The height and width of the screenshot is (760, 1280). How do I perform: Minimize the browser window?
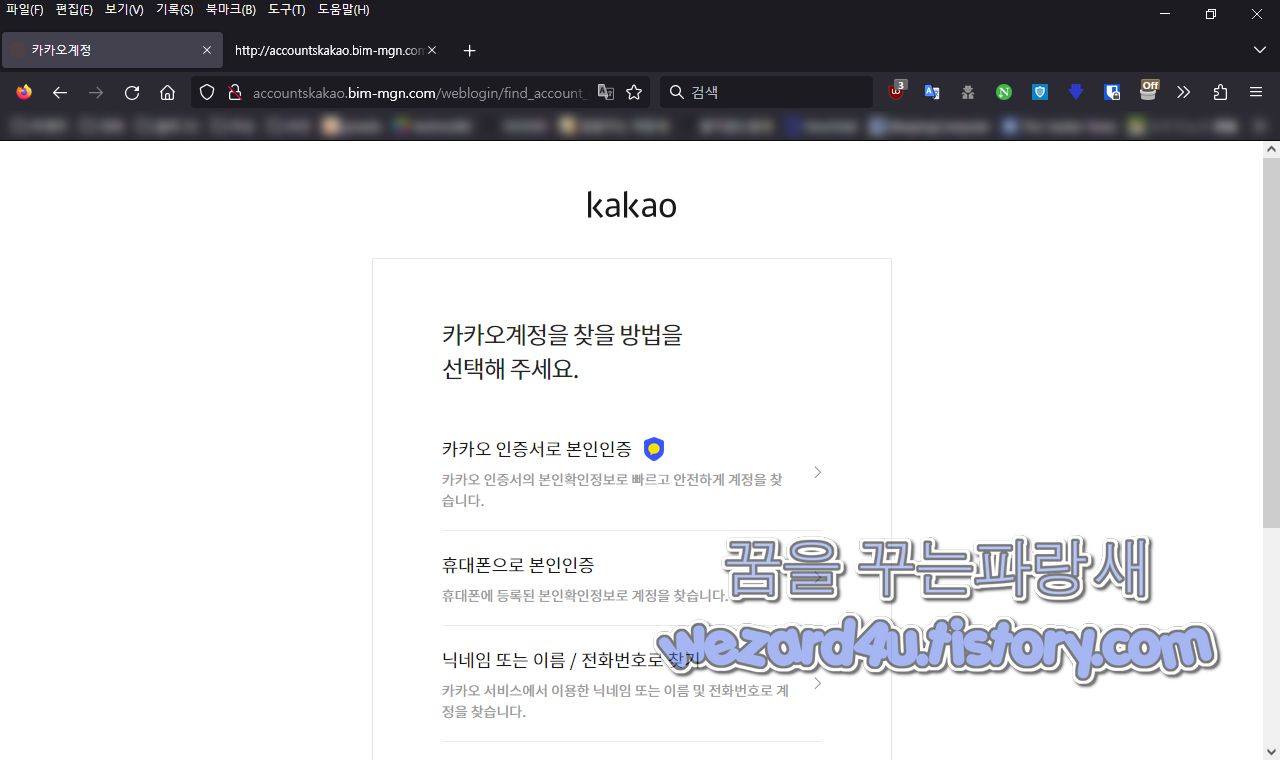(x=1164, y=14)
